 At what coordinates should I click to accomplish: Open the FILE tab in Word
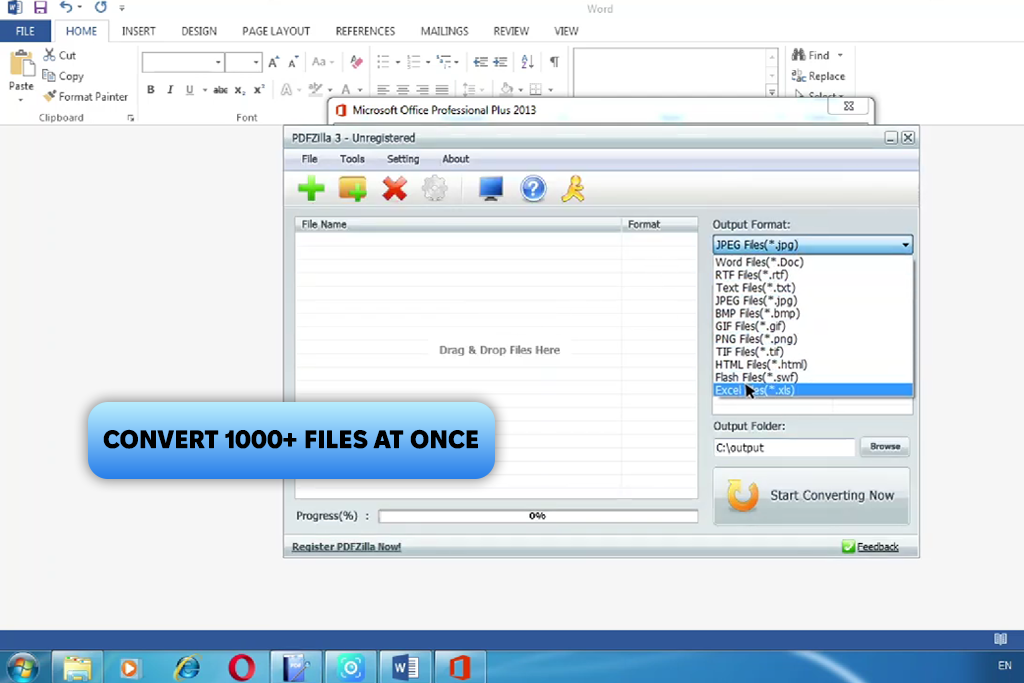(x=25, y=31)
